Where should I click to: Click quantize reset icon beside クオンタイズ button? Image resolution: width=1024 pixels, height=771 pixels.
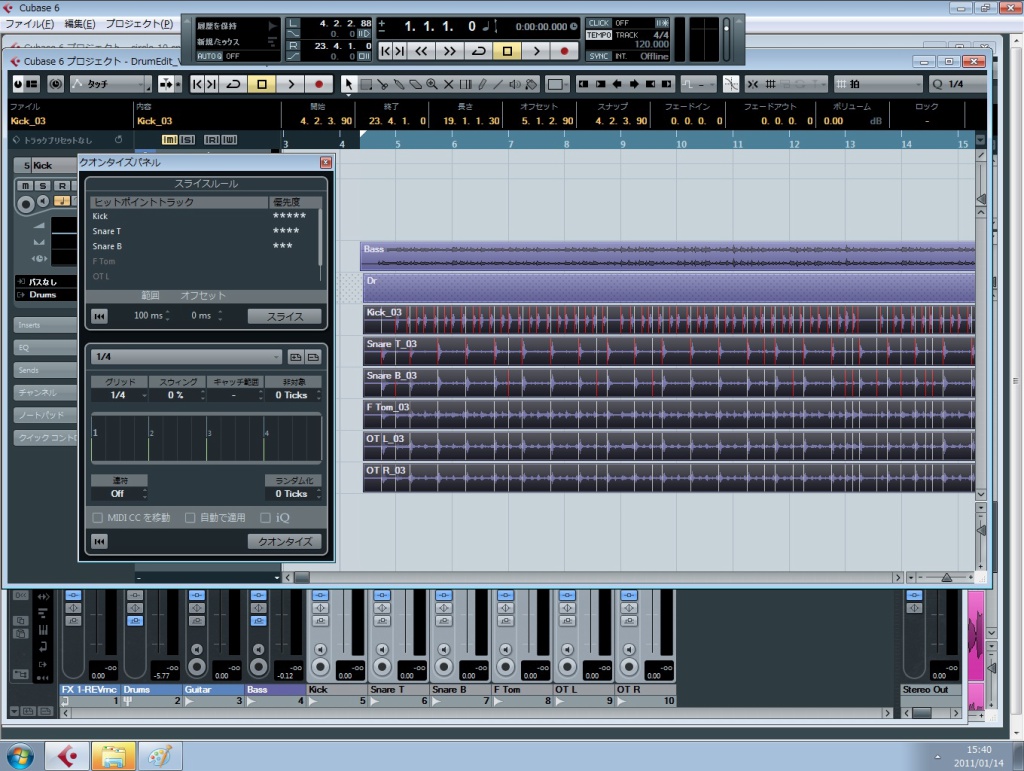click(99, 541)
